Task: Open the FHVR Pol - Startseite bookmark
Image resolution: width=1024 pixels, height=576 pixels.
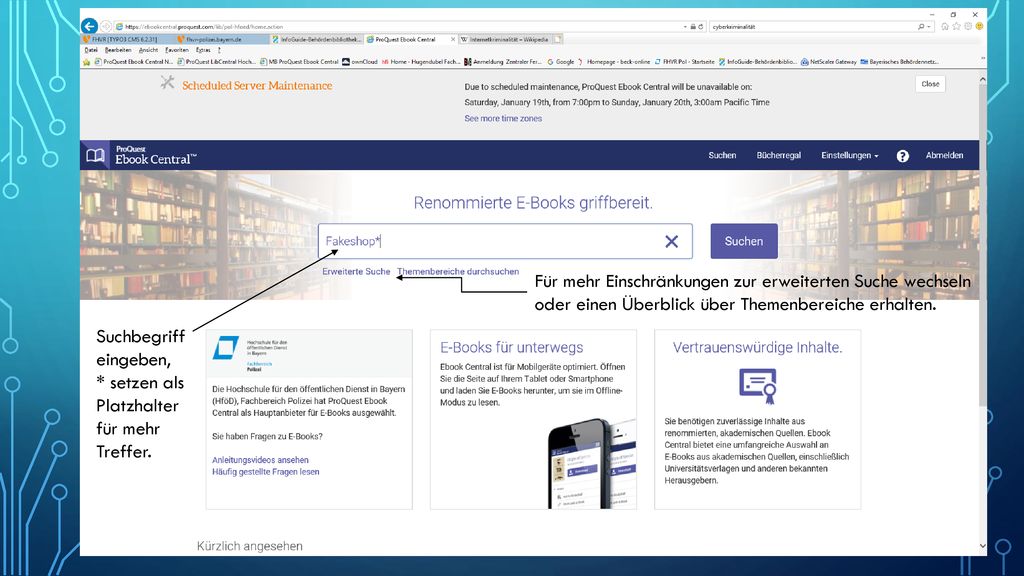Action: [684, 62]
